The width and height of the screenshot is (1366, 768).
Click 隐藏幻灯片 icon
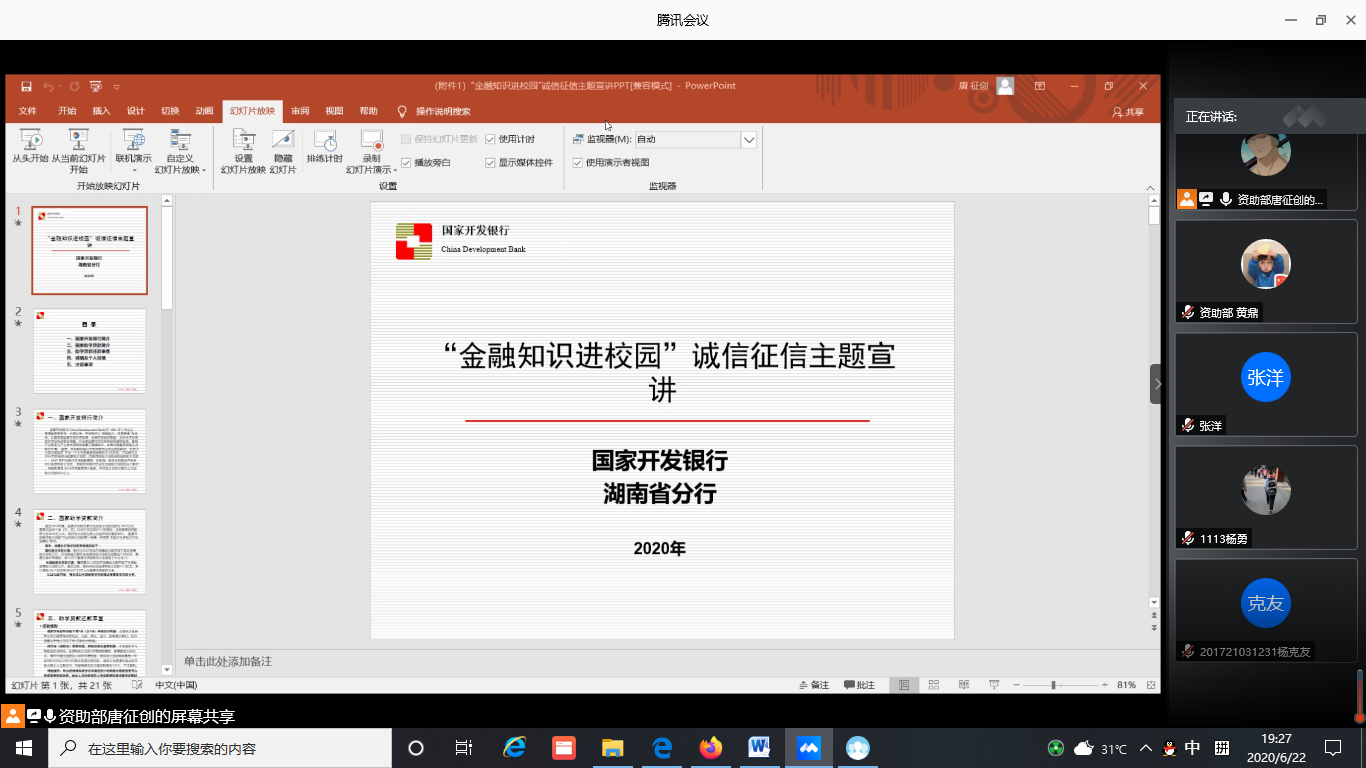283,141
